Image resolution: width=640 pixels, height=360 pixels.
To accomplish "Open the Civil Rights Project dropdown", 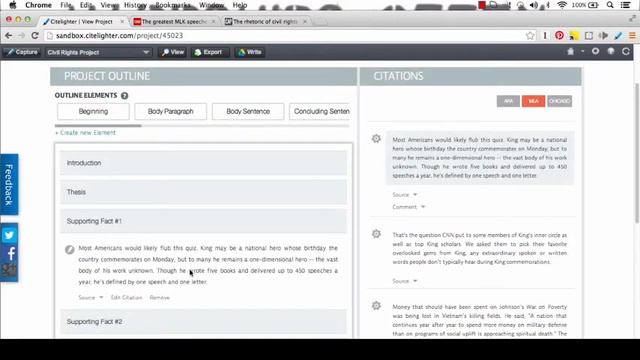I will pos(98,52).
